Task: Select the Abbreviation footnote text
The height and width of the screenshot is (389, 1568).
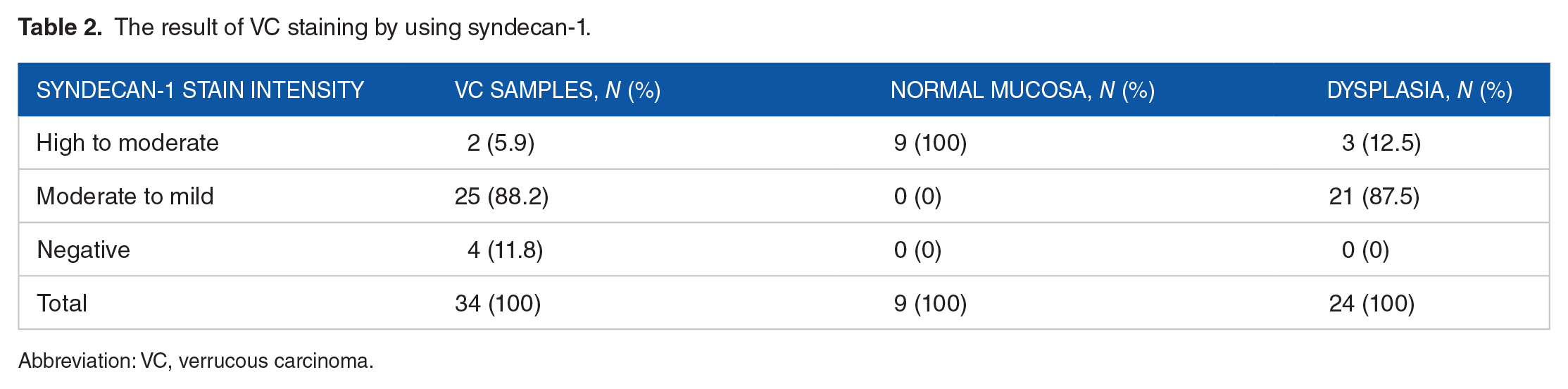Action: click(196, 361)
